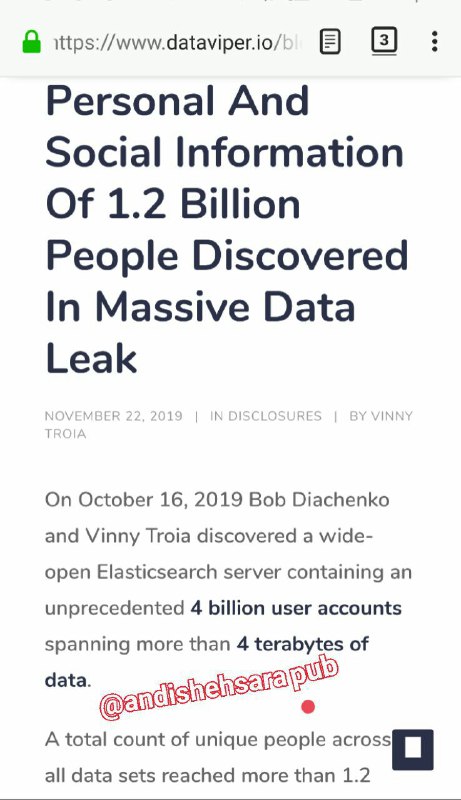Click the NOVEMBER 22, 2019 date
This screenshot has width=461, height=800.
[x=114, y=416]
